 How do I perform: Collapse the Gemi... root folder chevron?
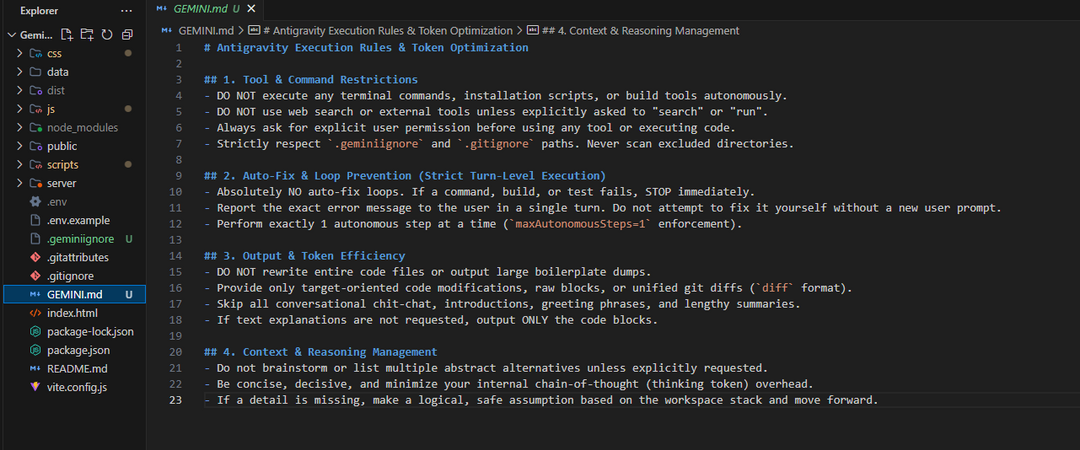[x=11, y=35]
